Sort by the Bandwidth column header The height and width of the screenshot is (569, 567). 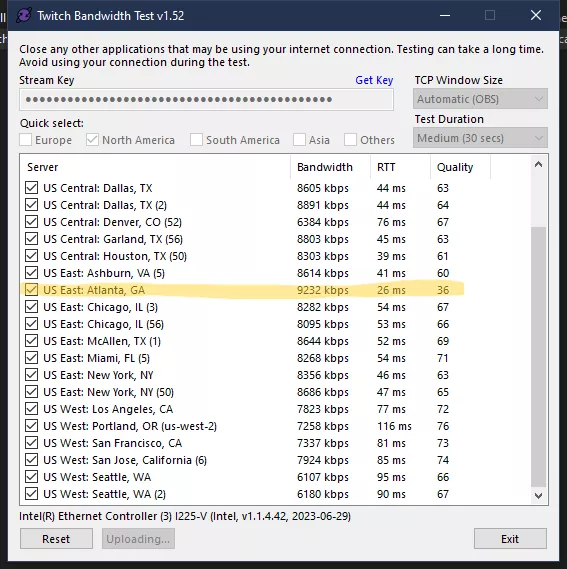coord(330,167)
